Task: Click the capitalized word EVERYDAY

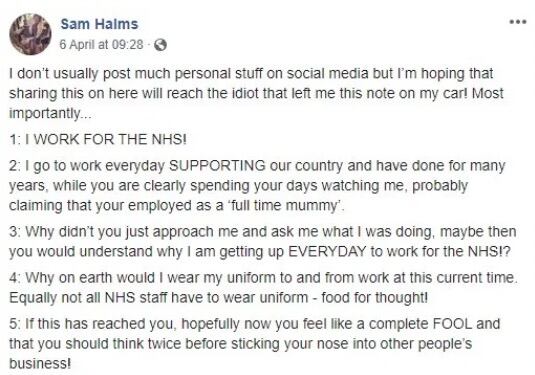Action: pos(327,252)
